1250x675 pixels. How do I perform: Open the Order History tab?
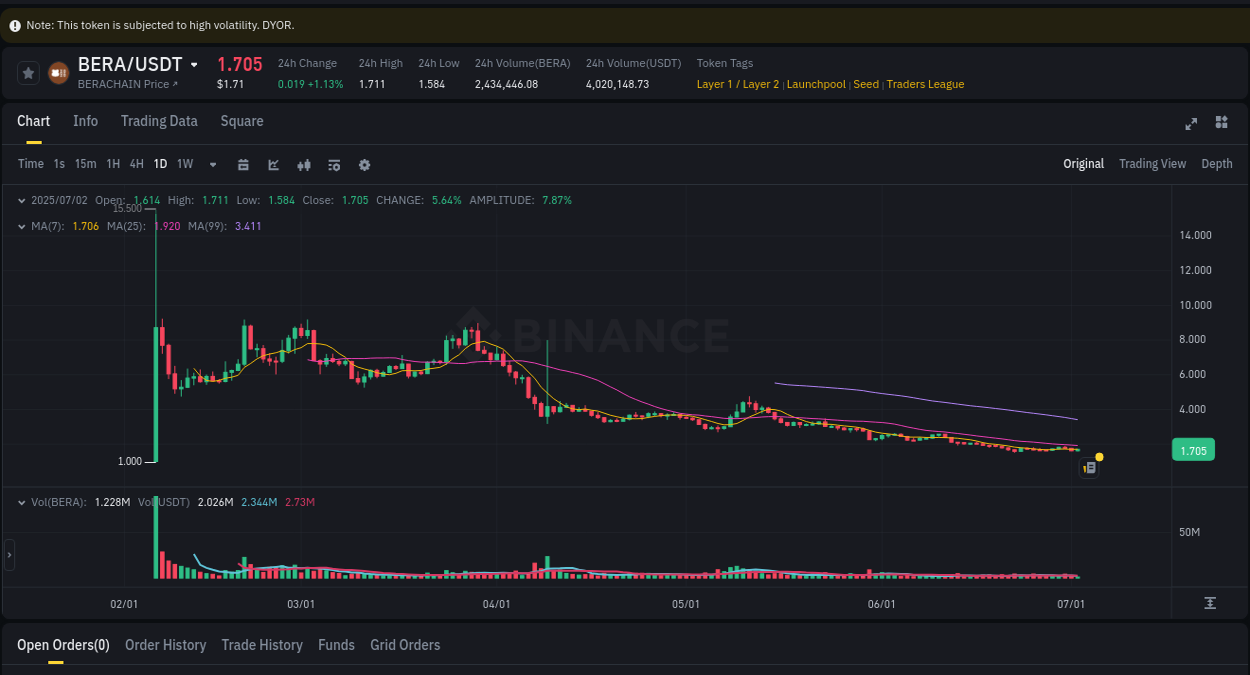point(165,645)
